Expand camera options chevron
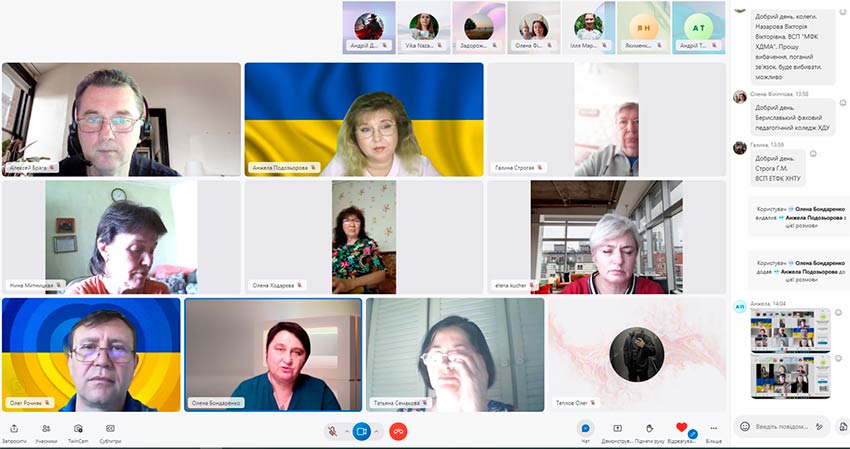Image resolution: width=850 pixels, height=449 pixels. 377,431
